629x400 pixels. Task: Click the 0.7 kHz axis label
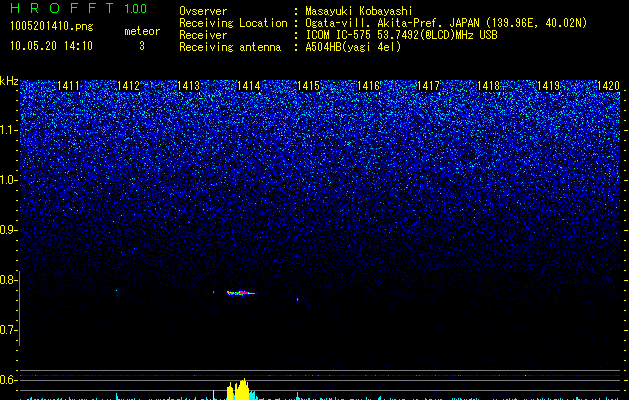(8, 330)
